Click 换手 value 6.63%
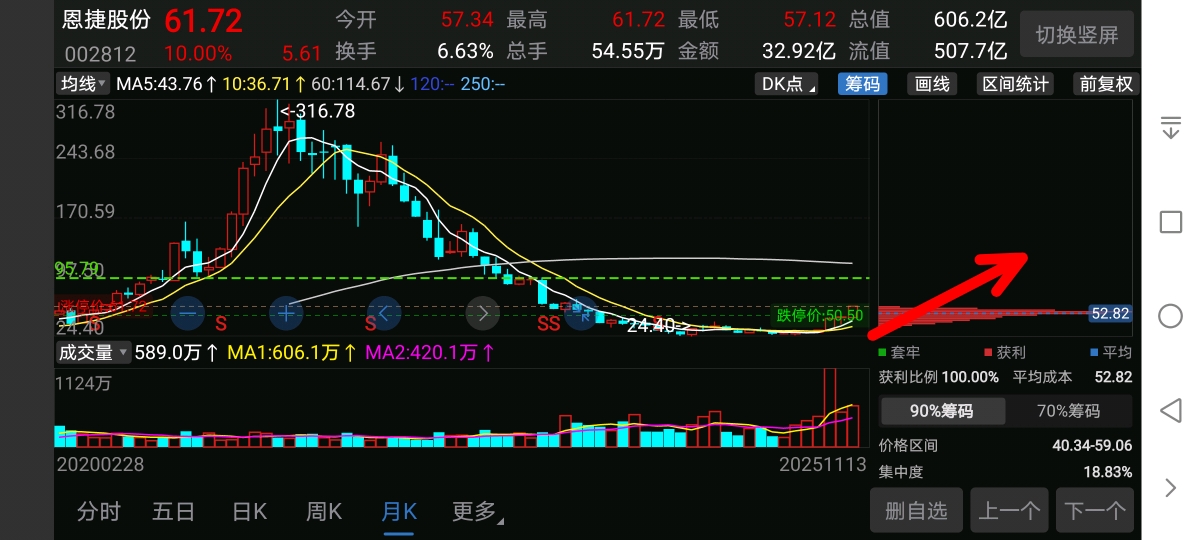Screen dimensions: 1200x540 coord(465,51)
